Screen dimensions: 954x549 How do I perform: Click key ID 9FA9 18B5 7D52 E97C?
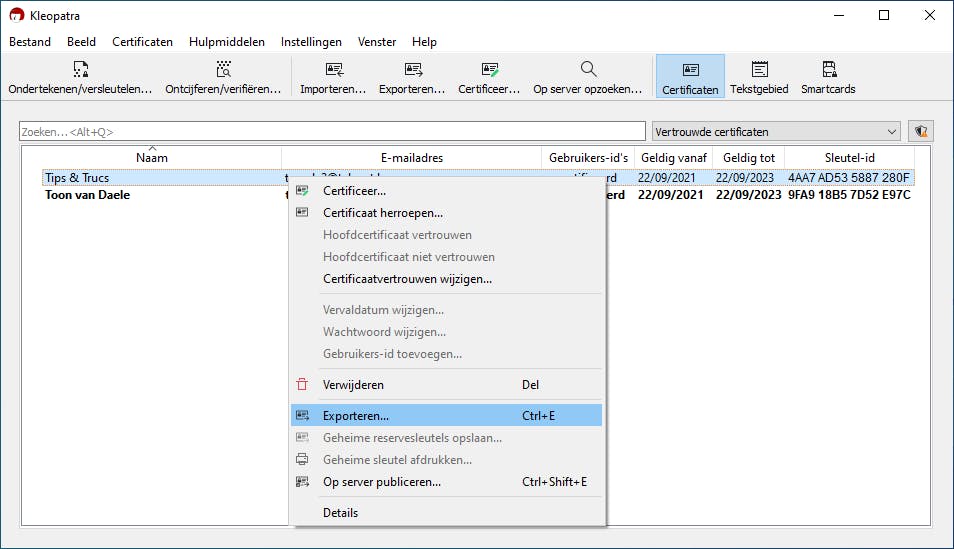click(x=849, y=195)
